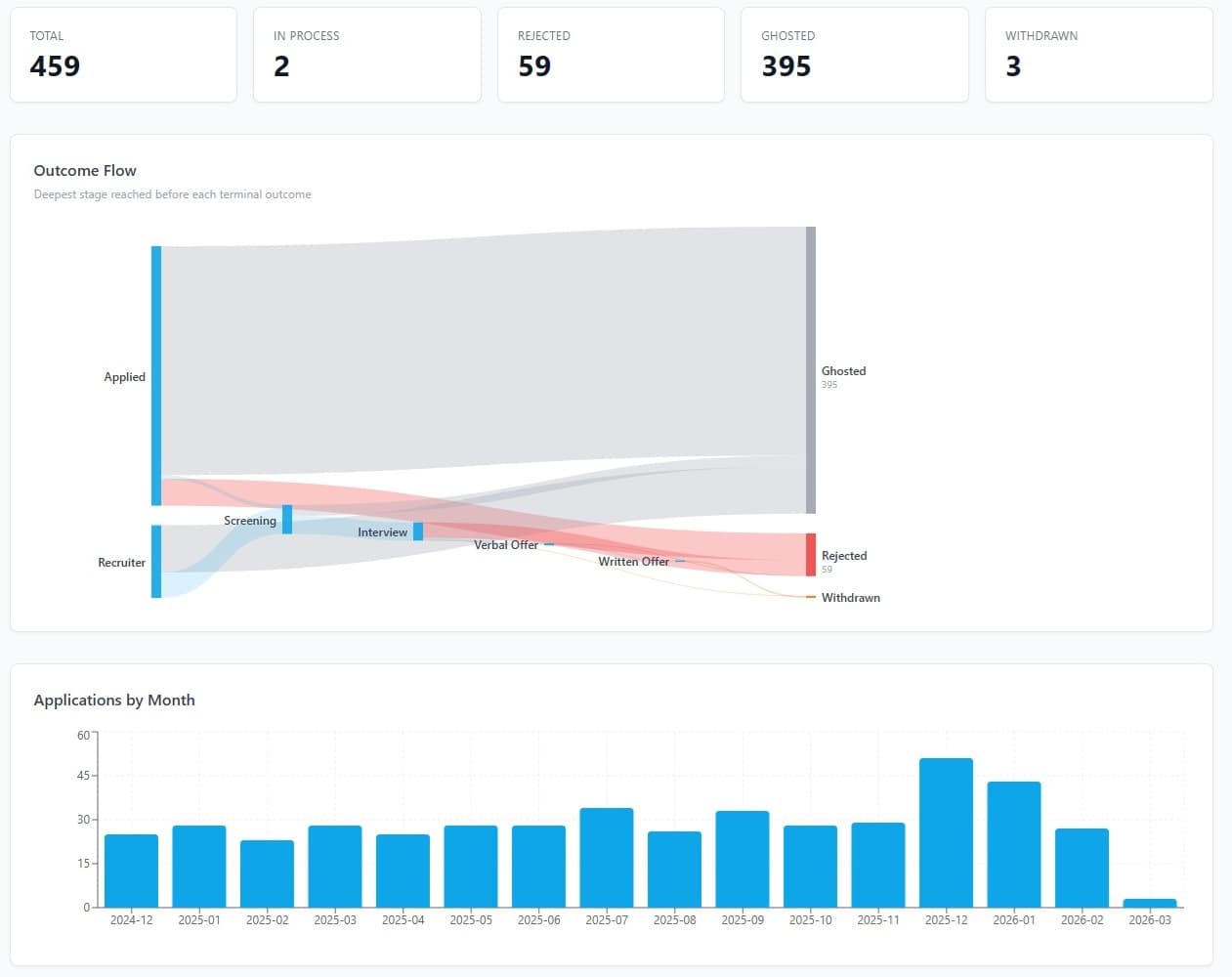This screenshot has width=1232, height=977.
Task: Click the Ghosted outcome label
Action: [843, 370]
